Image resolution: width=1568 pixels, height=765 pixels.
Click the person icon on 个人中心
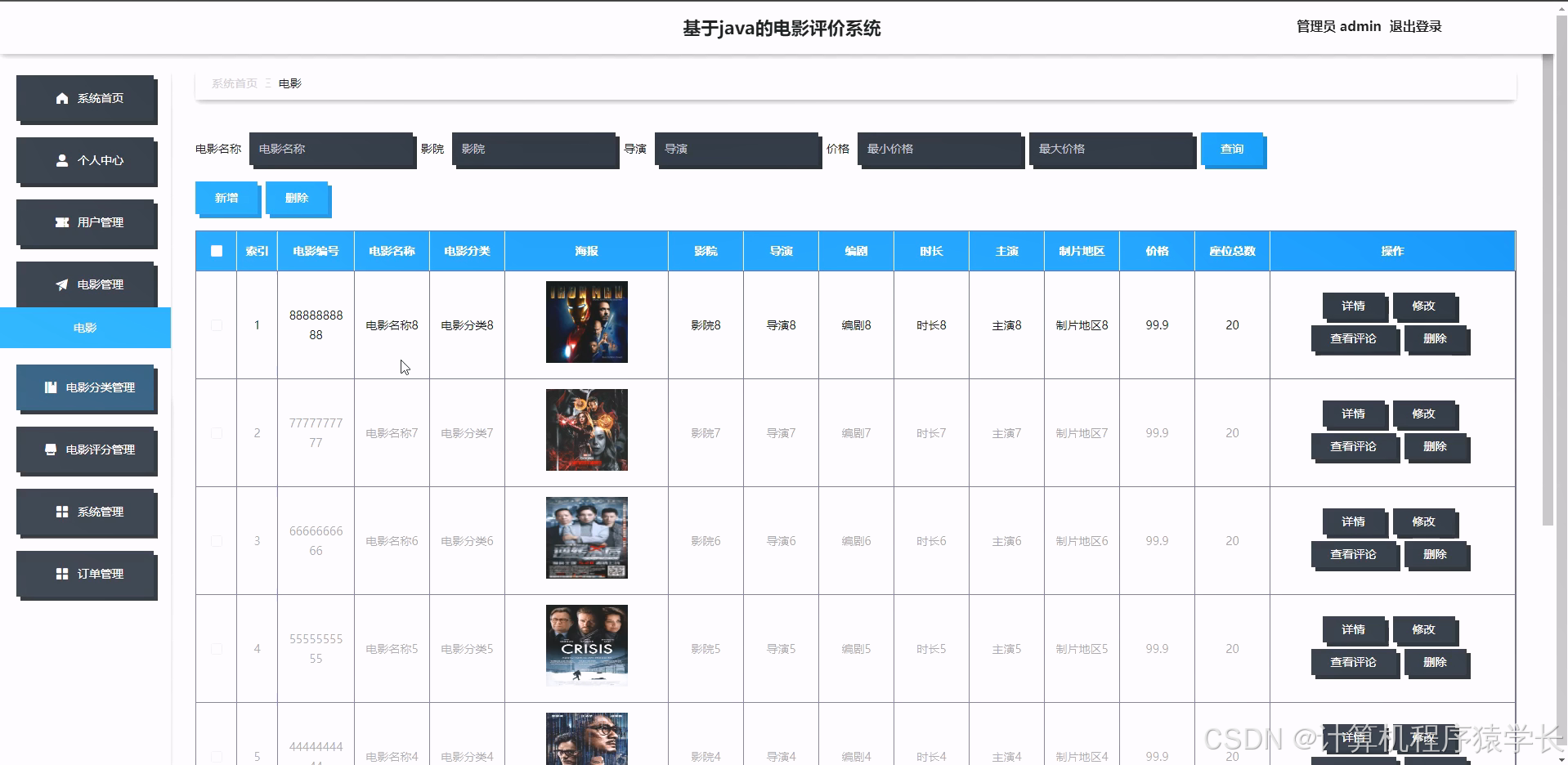coord(61,160)
